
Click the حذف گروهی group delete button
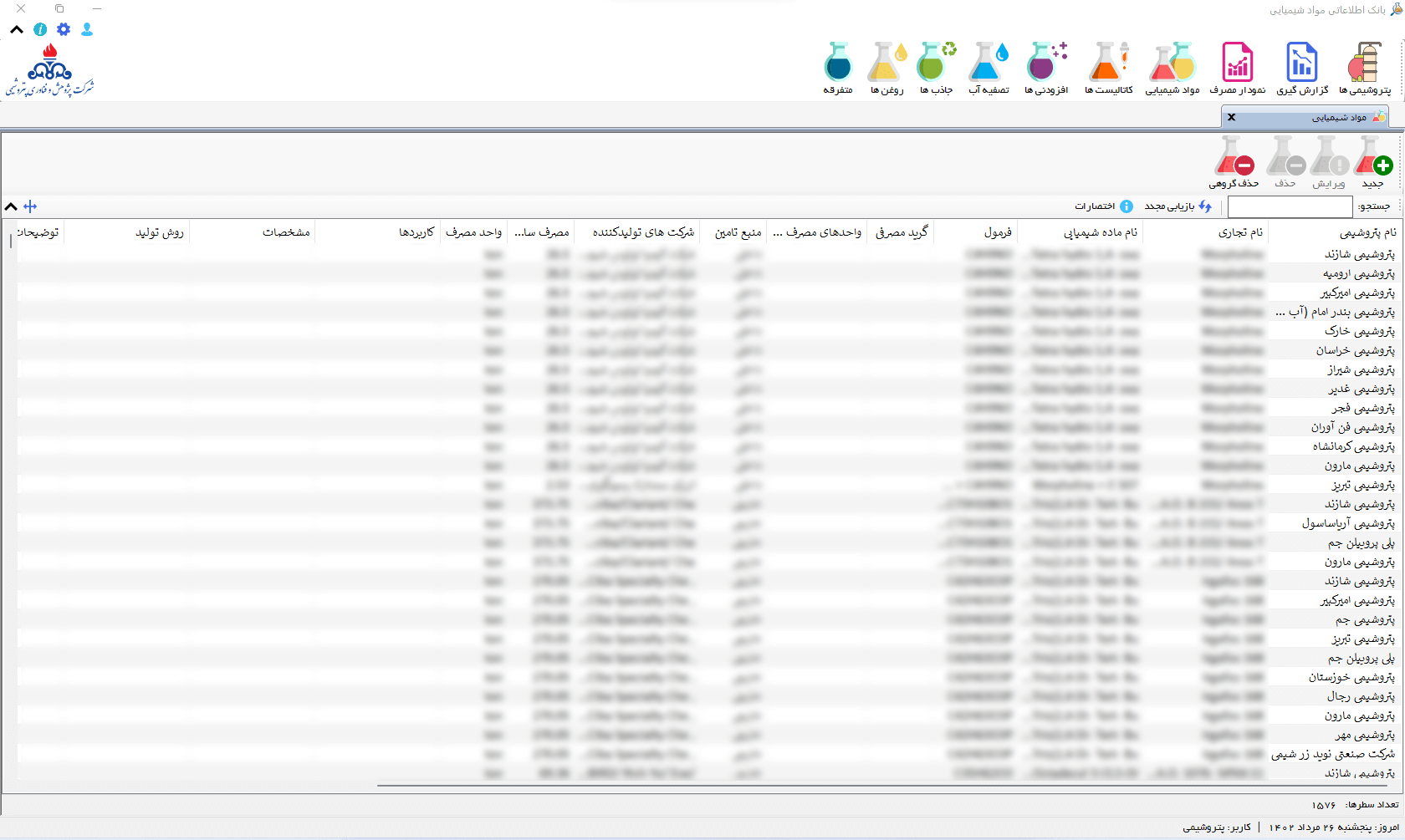[x=1234, y=162]
